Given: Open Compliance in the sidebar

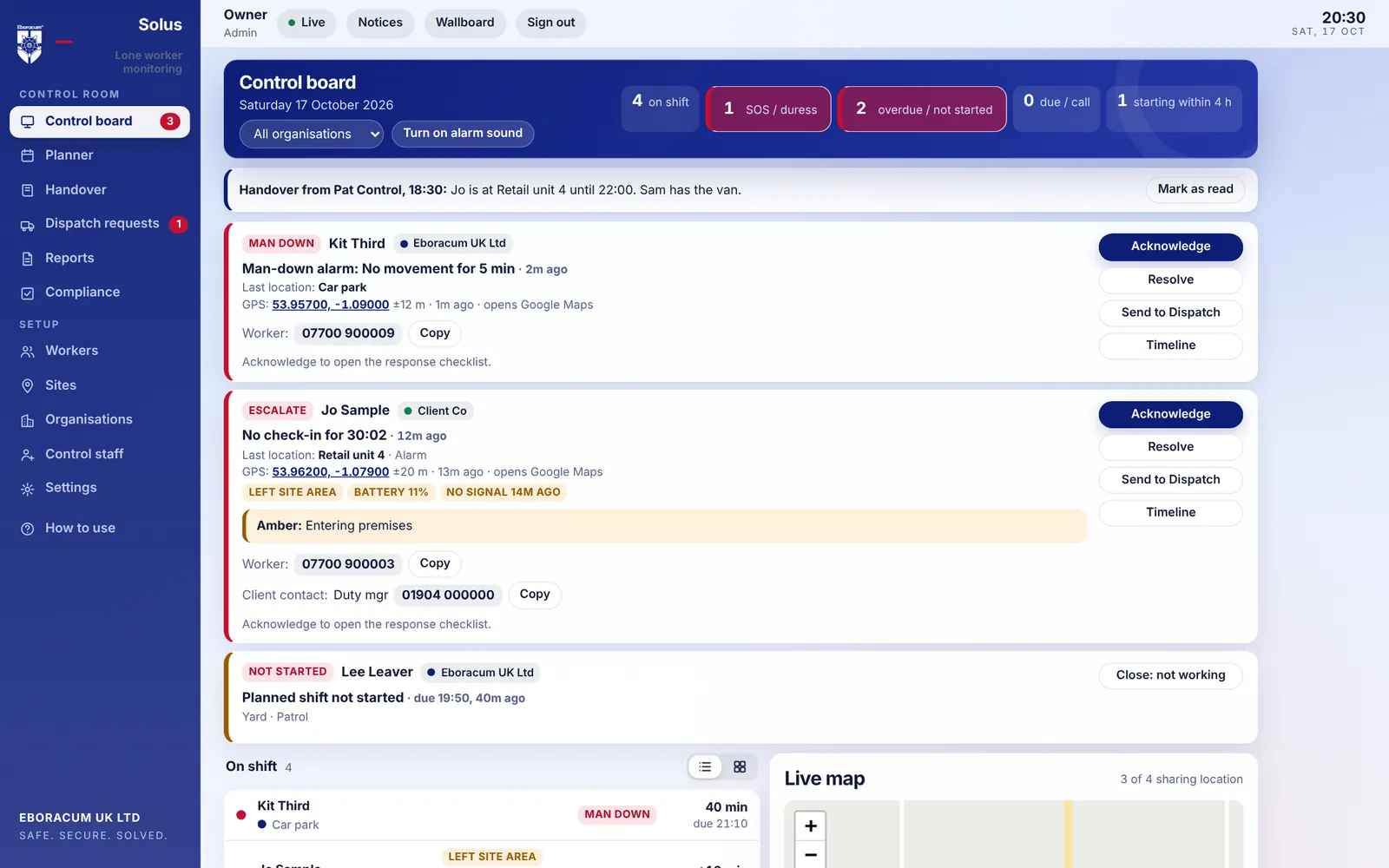Looking at the screenshot, I should (100, 293).
